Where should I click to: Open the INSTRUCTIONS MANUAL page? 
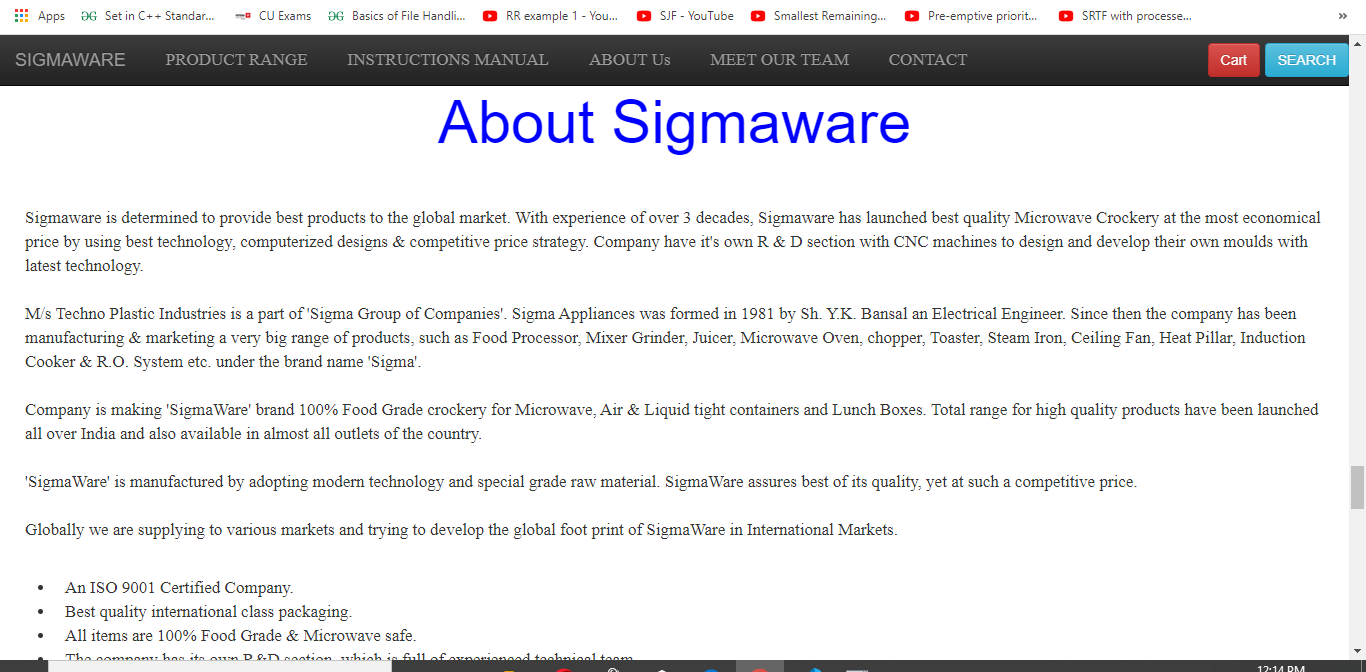447,60
